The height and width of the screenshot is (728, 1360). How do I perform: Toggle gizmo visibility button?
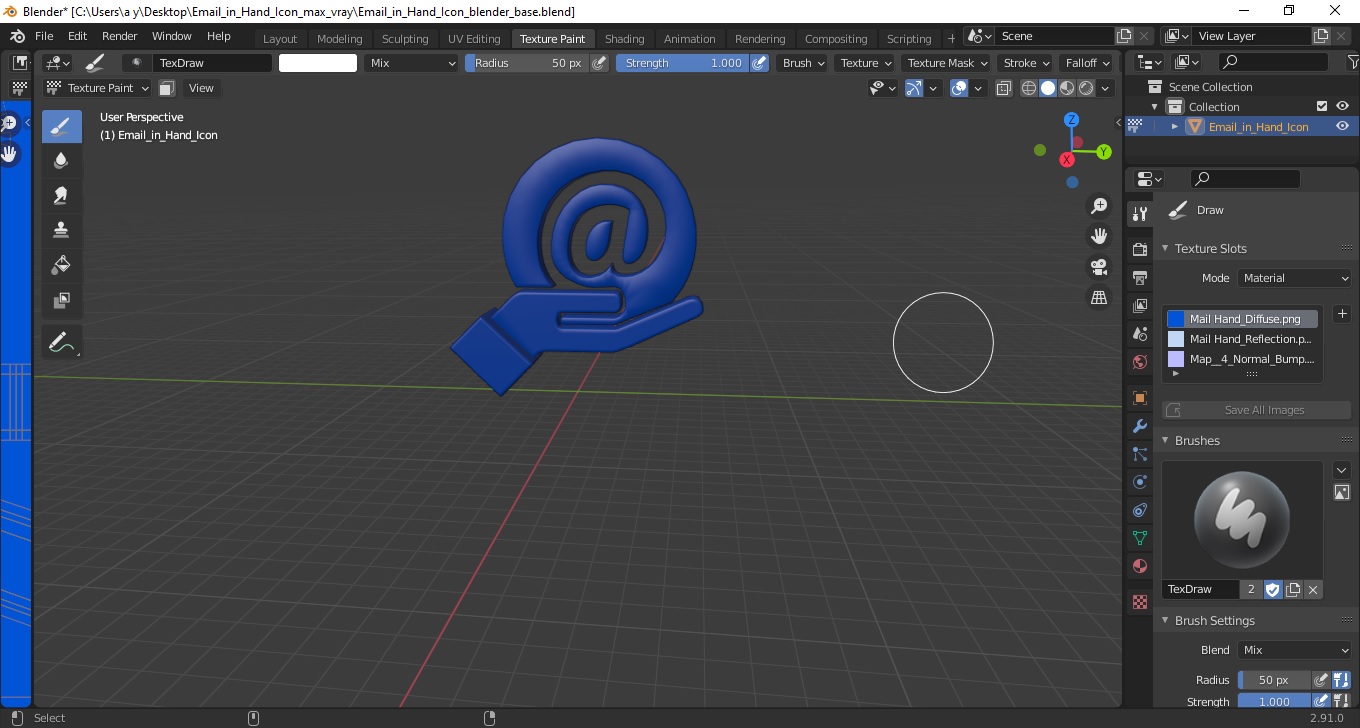[914, 88]
